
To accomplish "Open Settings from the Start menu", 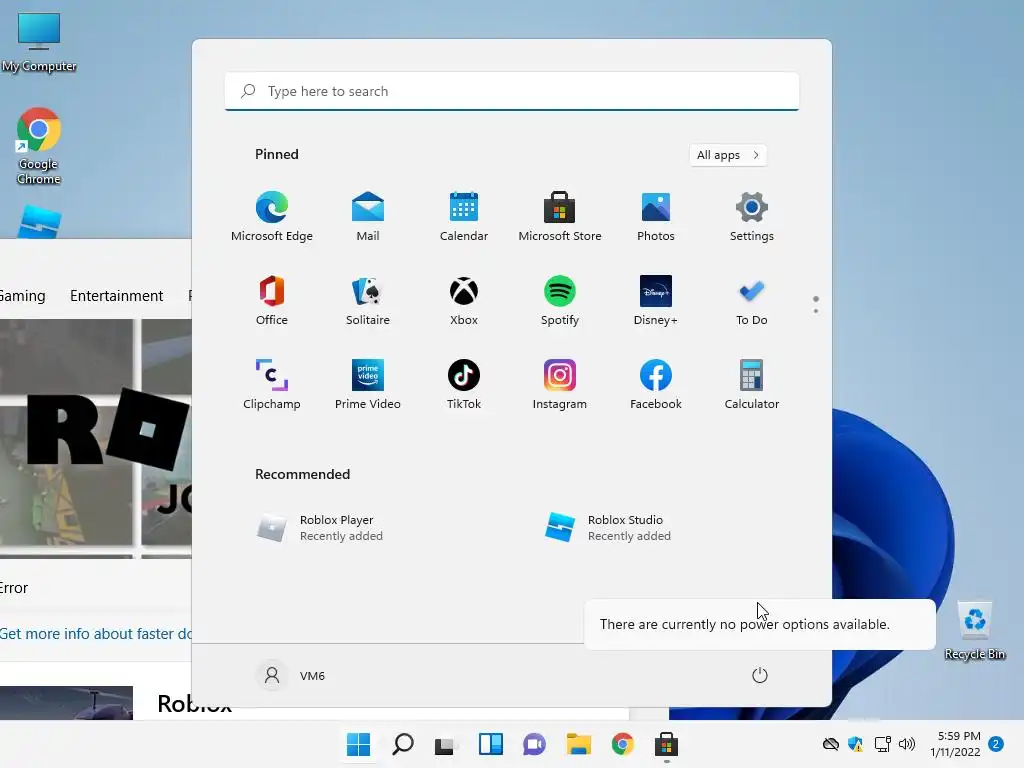I will pyautogui.click(x=752, y=217).
